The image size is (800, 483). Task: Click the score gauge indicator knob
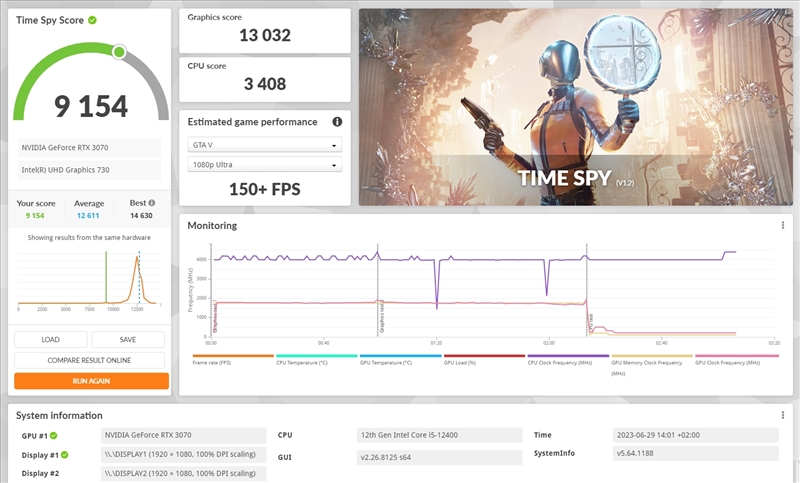coord(119,52)
